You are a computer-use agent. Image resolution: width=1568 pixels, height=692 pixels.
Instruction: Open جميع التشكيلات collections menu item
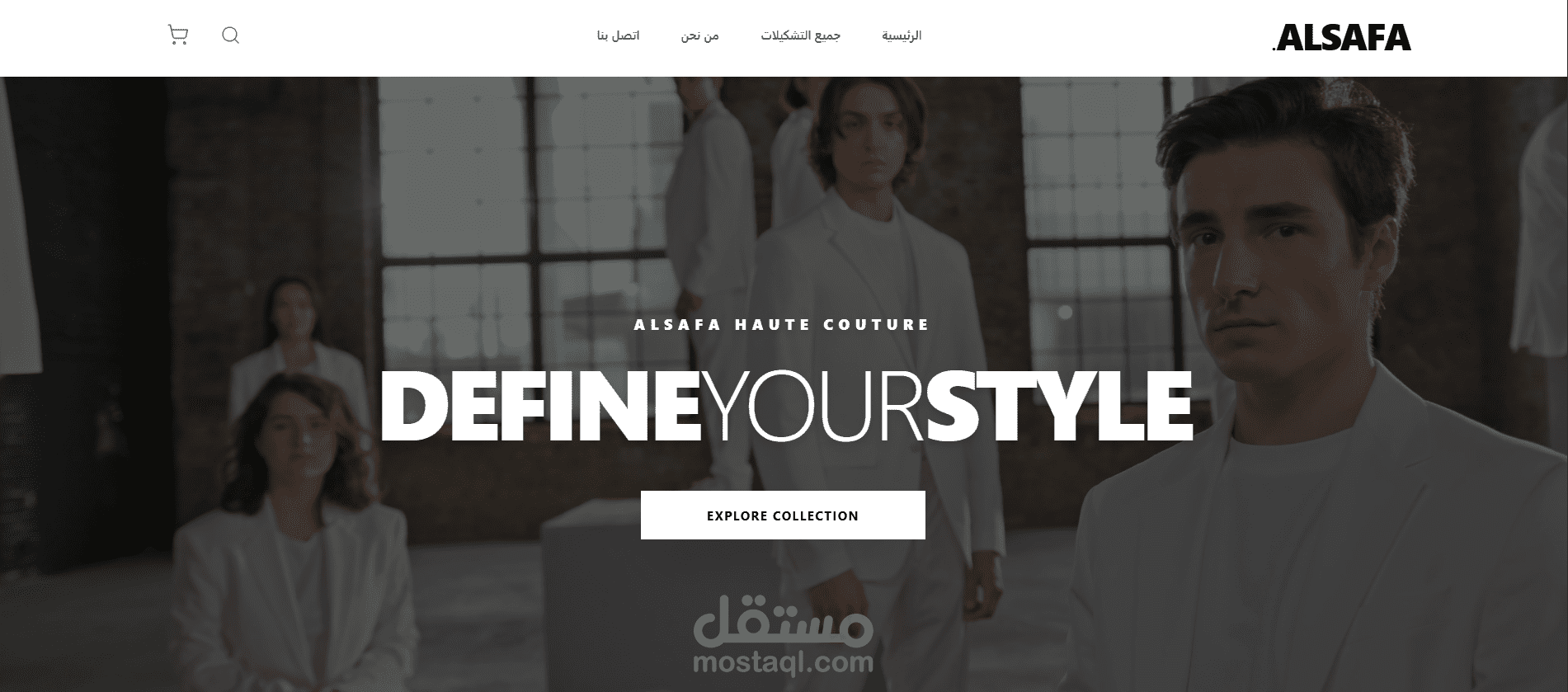tap(800, 35)
